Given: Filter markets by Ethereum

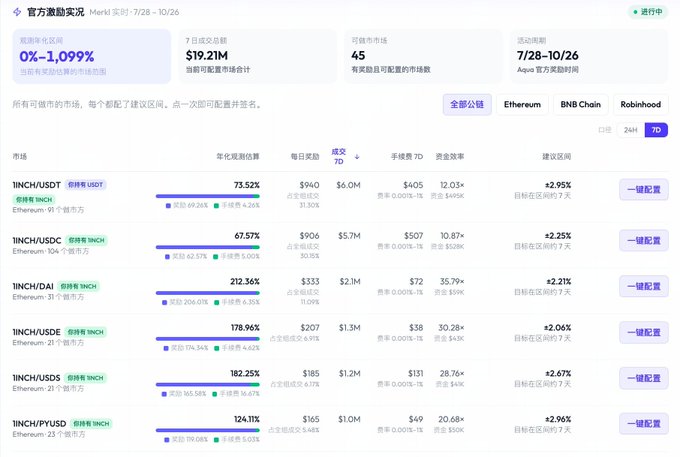Looking at the screenshot, I should tap(522, 104).
